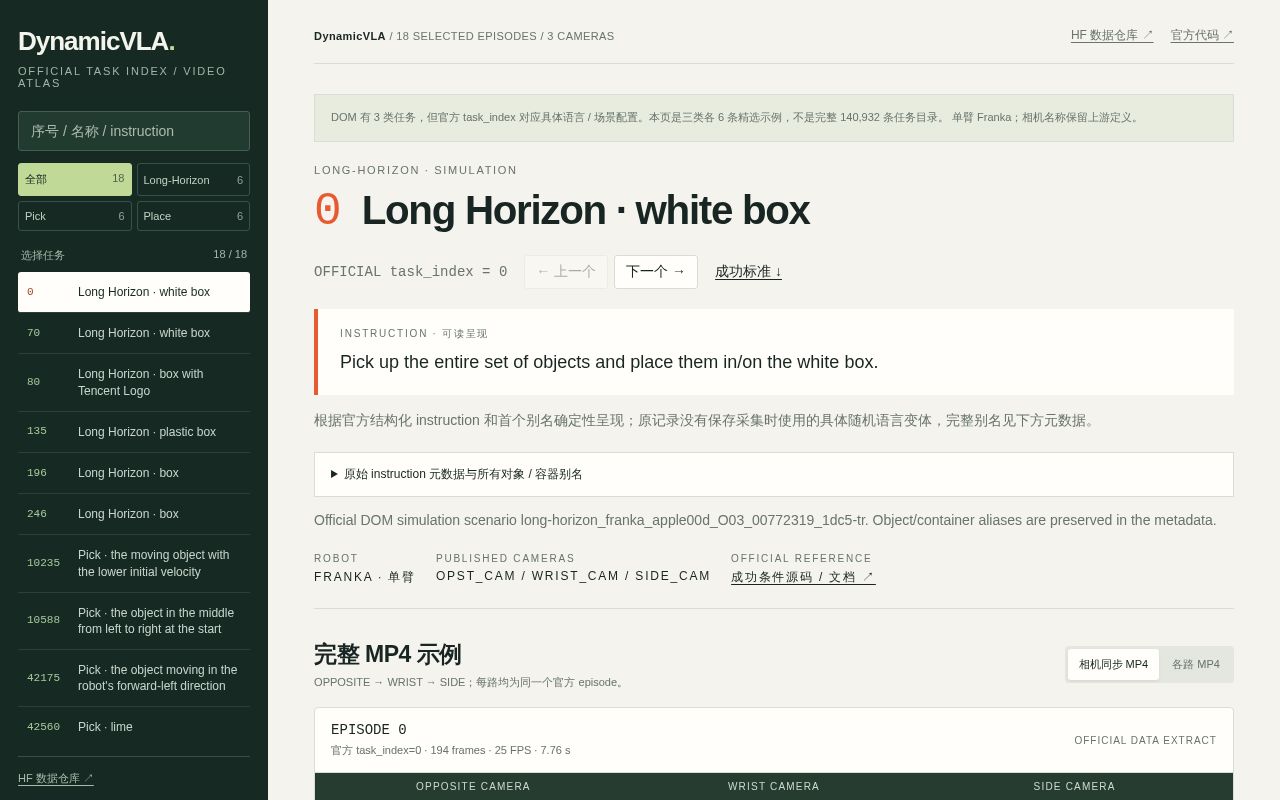Click DynamicVLA breadcrumb in top header

click(350, 36)
